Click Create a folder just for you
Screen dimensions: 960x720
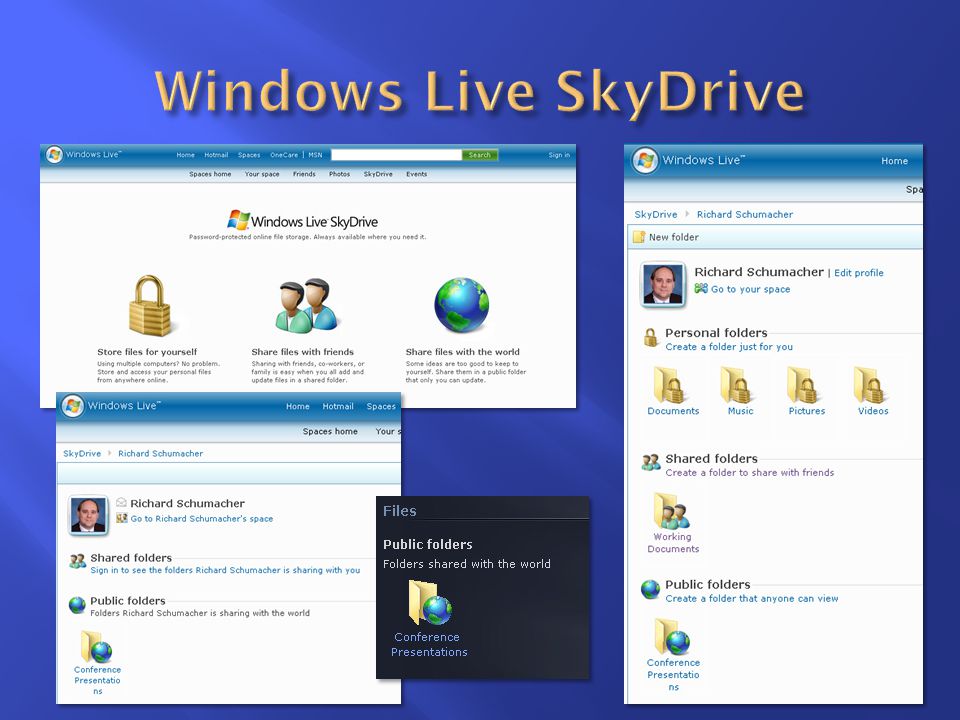point(729,347)
